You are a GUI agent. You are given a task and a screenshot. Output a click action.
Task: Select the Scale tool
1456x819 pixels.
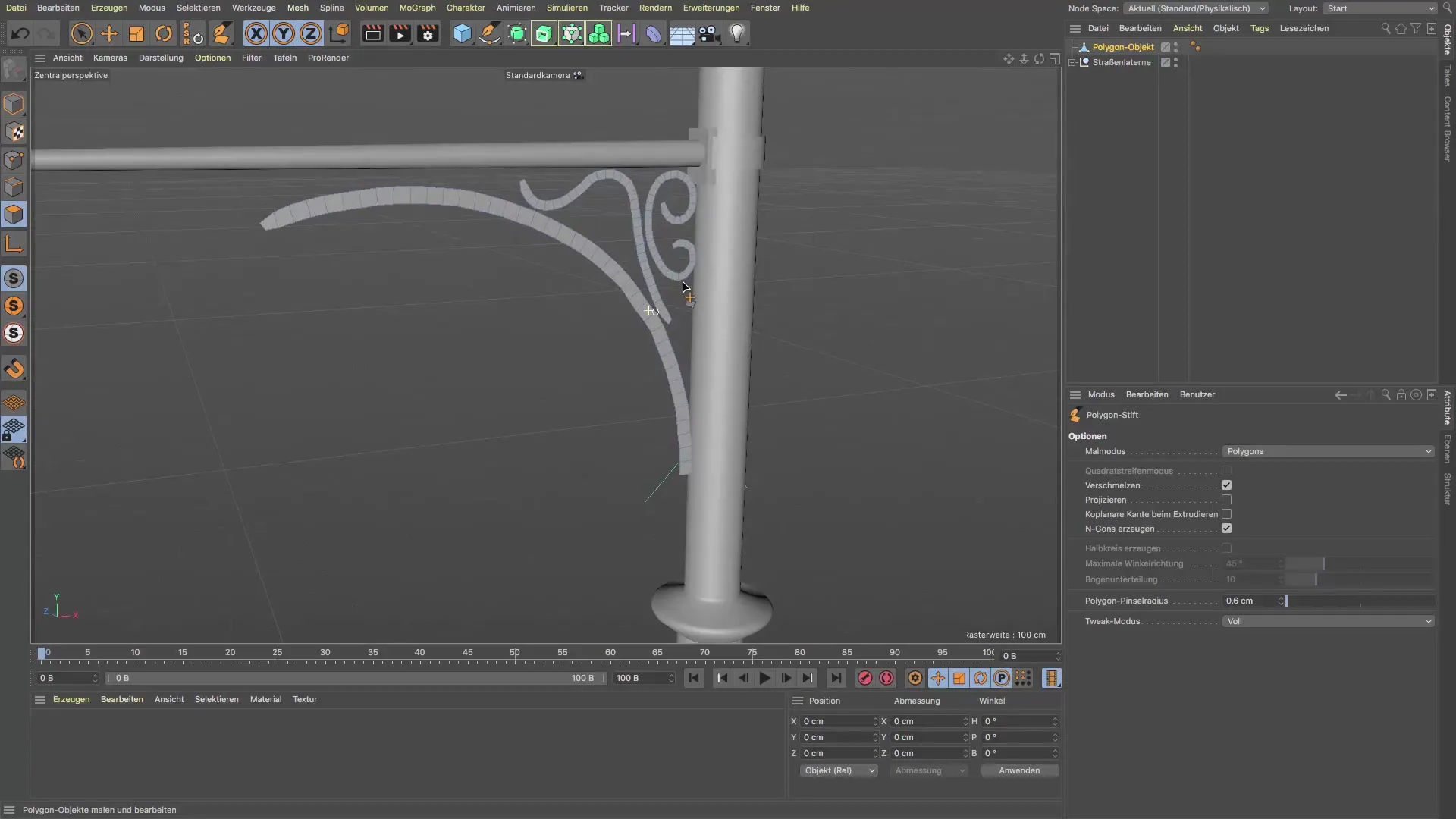136,33
